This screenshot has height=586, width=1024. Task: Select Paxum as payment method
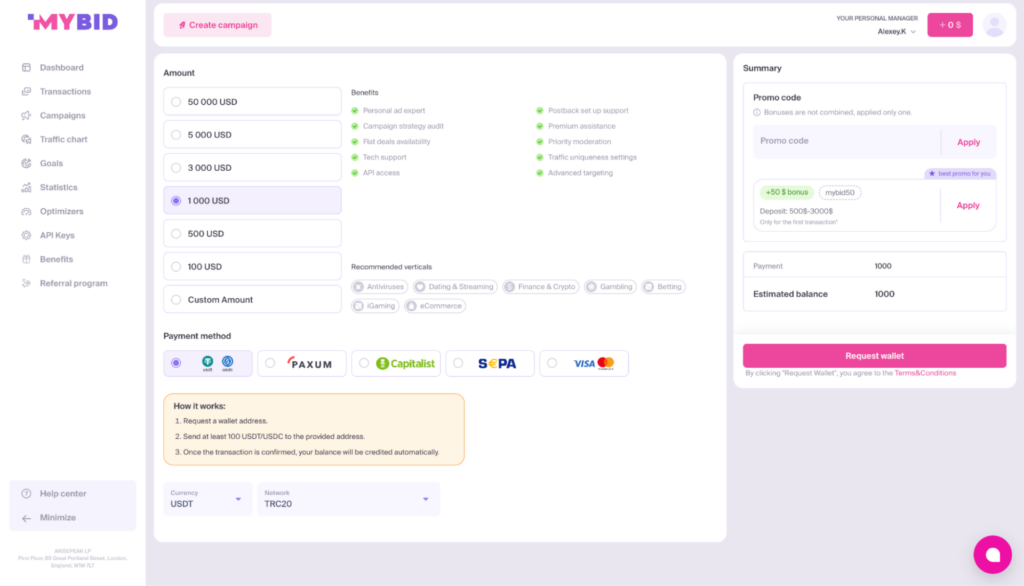[x=302, y=363]
